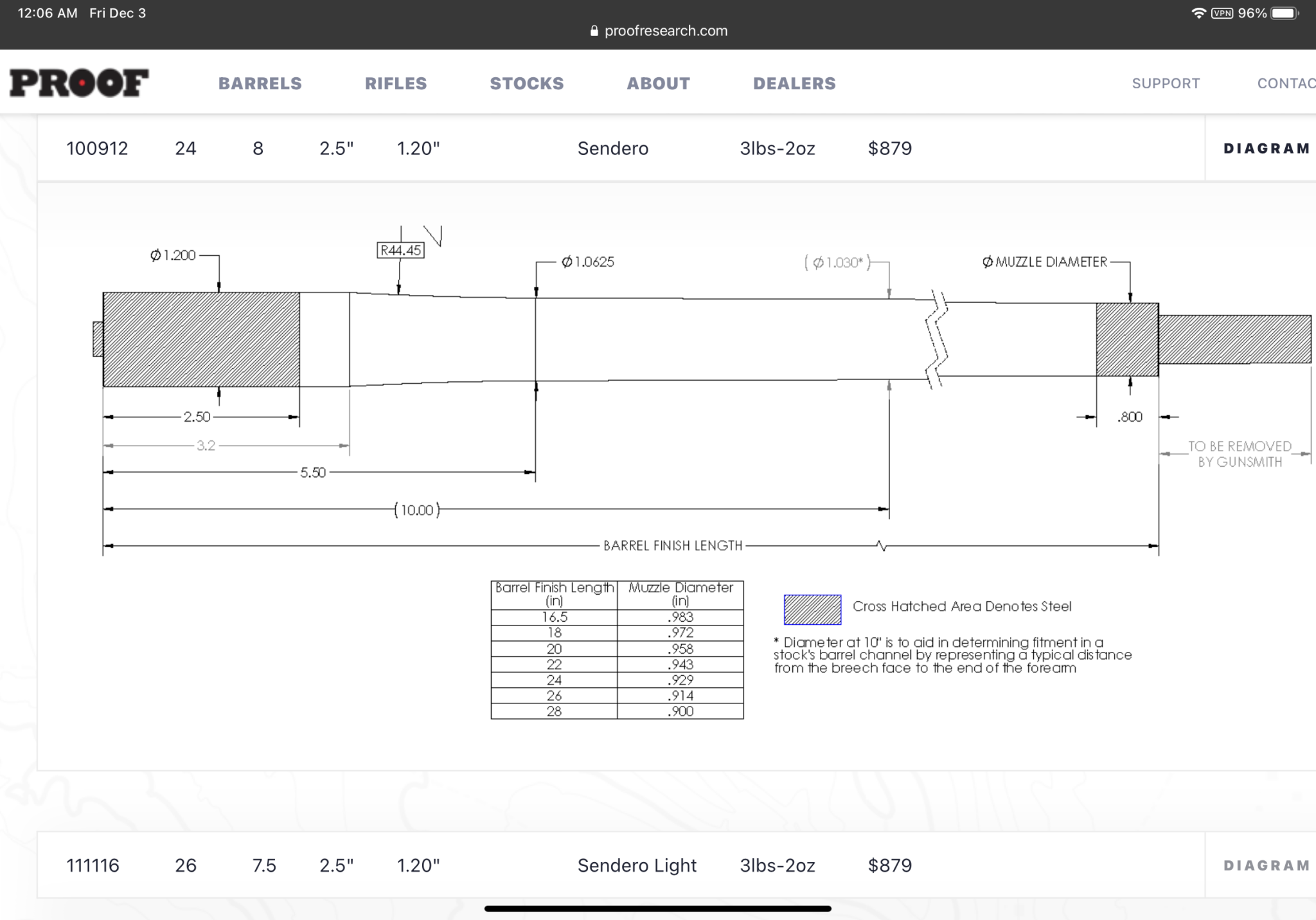Tap the proofresearch.com address bar
Screen dimensions: 1316x920
658,31
